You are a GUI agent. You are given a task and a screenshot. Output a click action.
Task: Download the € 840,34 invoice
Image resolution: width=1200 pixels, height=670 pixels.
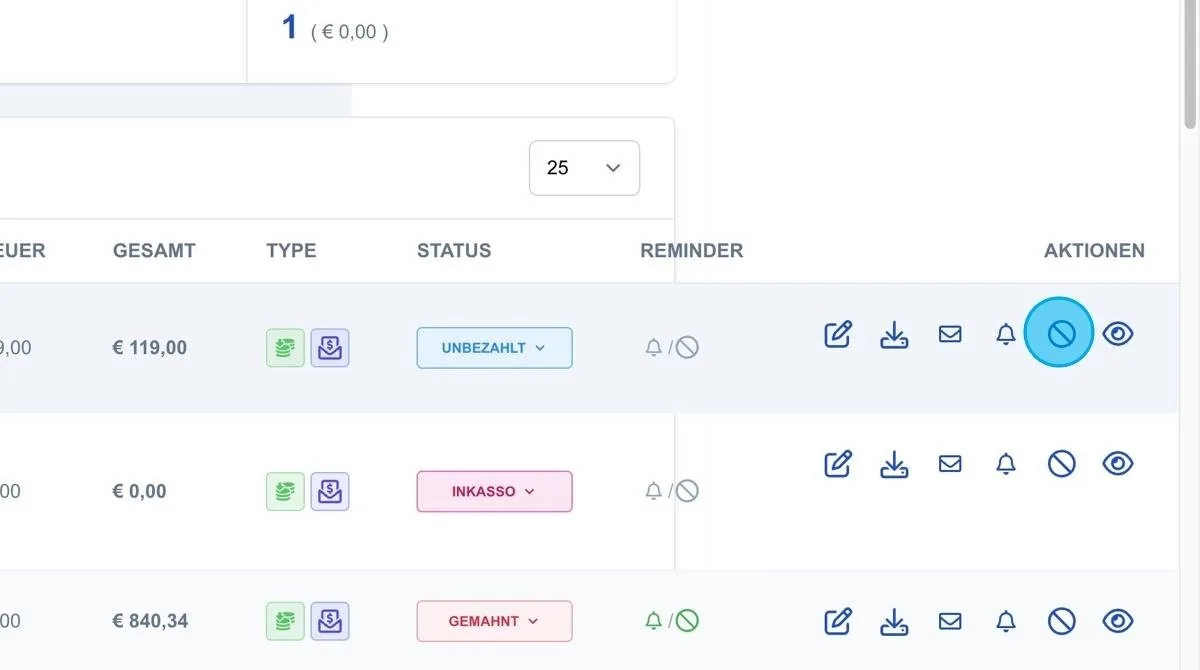coord(894,621)
